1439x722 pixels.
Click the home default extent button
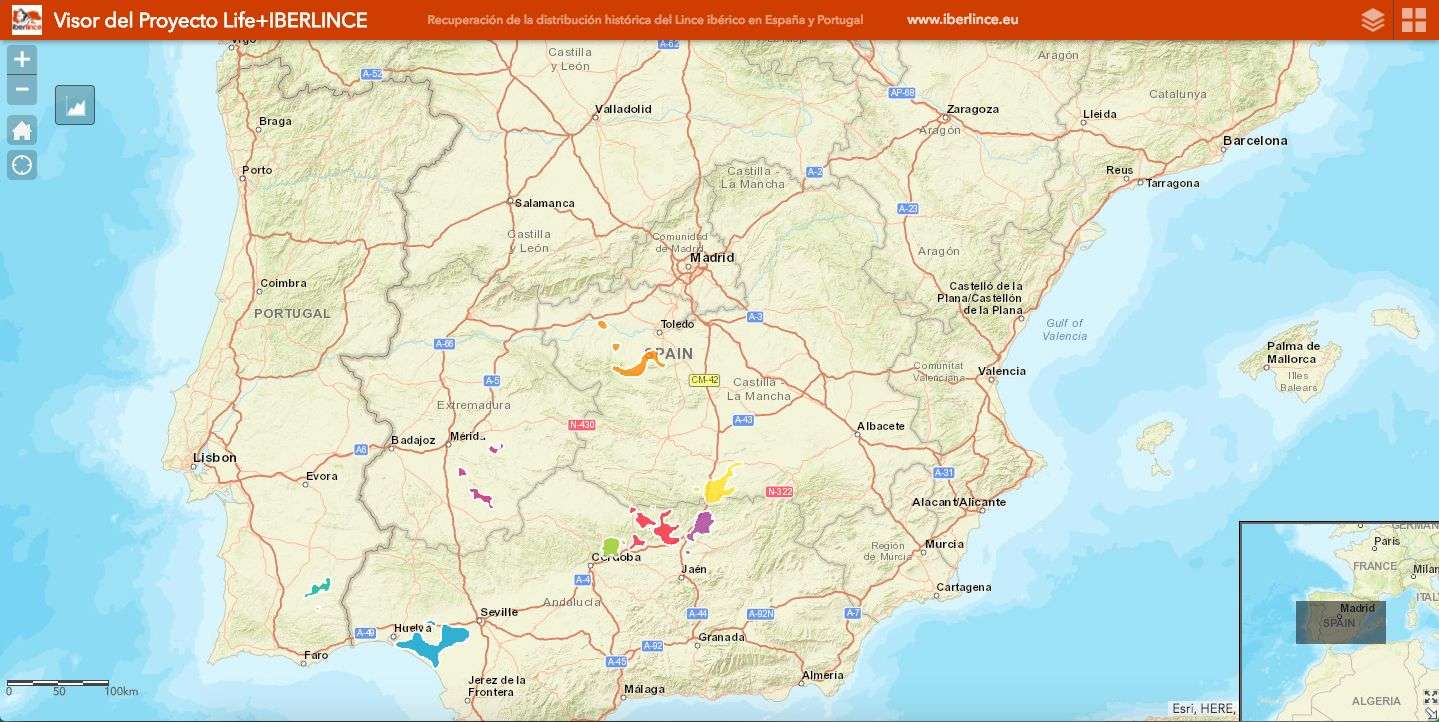[22, 130]
